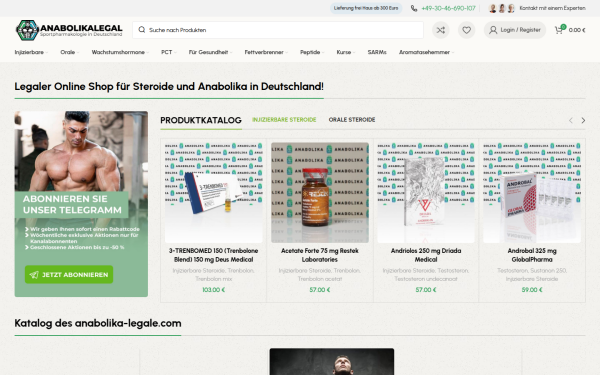Image resolution: width=600 pixels, height=375 pixels.
Task: Expand the Aromatasehemmer menu
Action: click(427, 52)
